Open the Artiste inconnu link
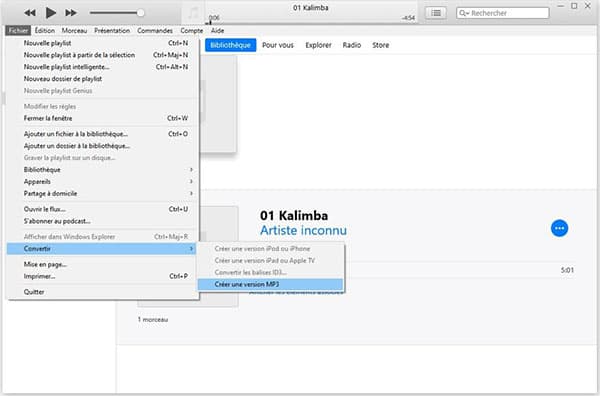The image size is (600, 396). coord(303,230)
